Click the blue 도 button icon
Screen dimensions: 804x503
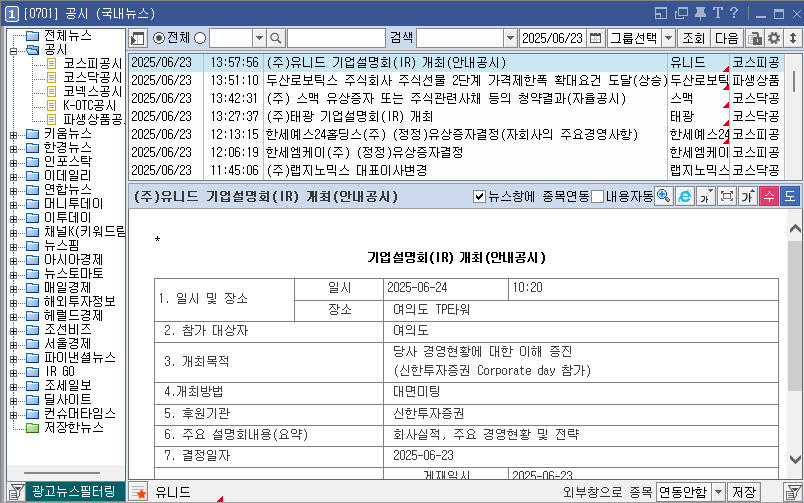[790, 196]
